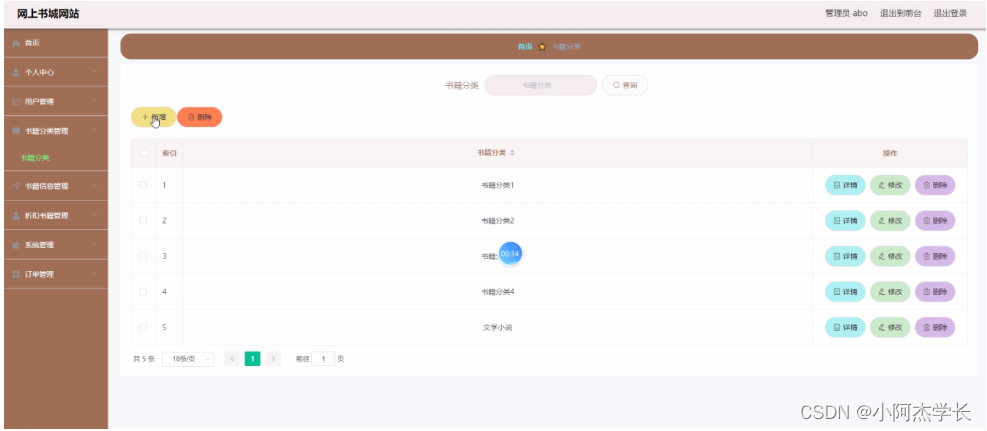Open 详情 for row 1
The width and height of the screenshot is (987, 431).
click(x=845, y=185)
